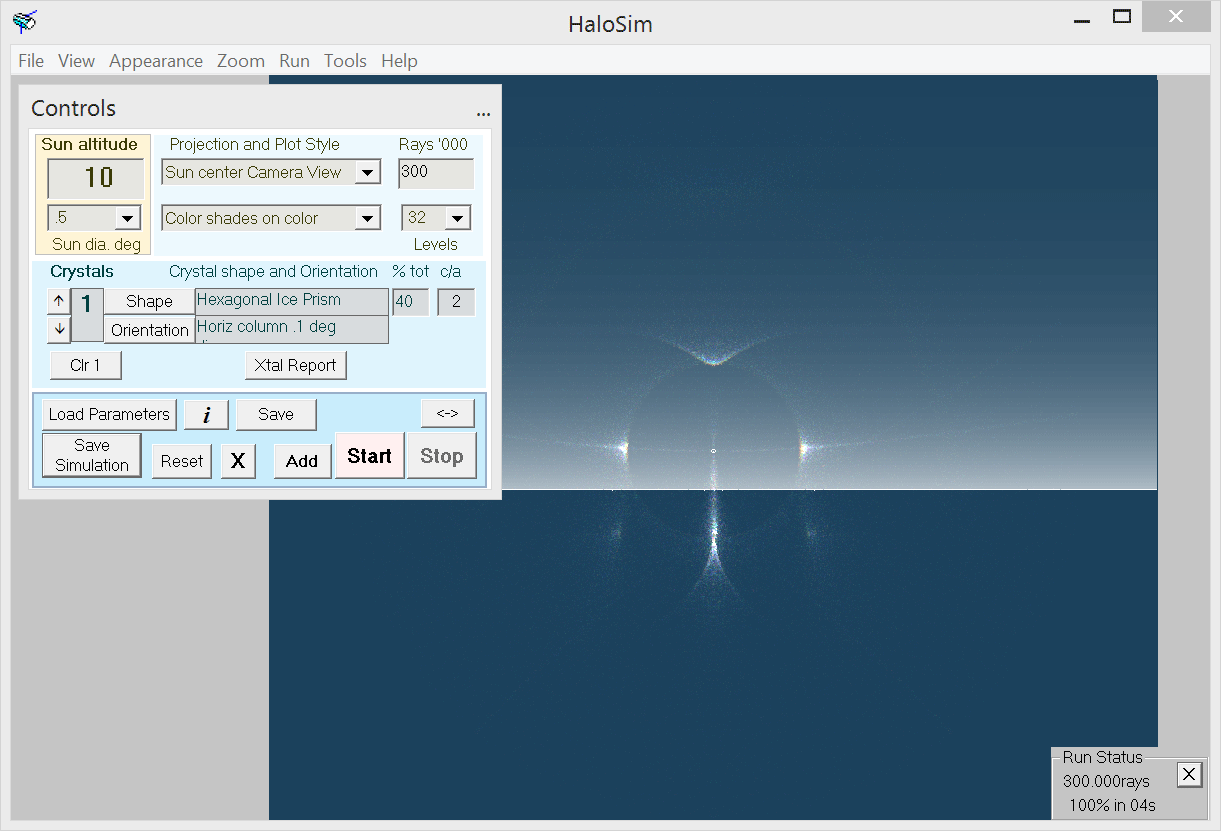The height and width of the screenshot is (831, 1221).
Task: Click the up arrow crystal selector
Action: tap(59, 301)
